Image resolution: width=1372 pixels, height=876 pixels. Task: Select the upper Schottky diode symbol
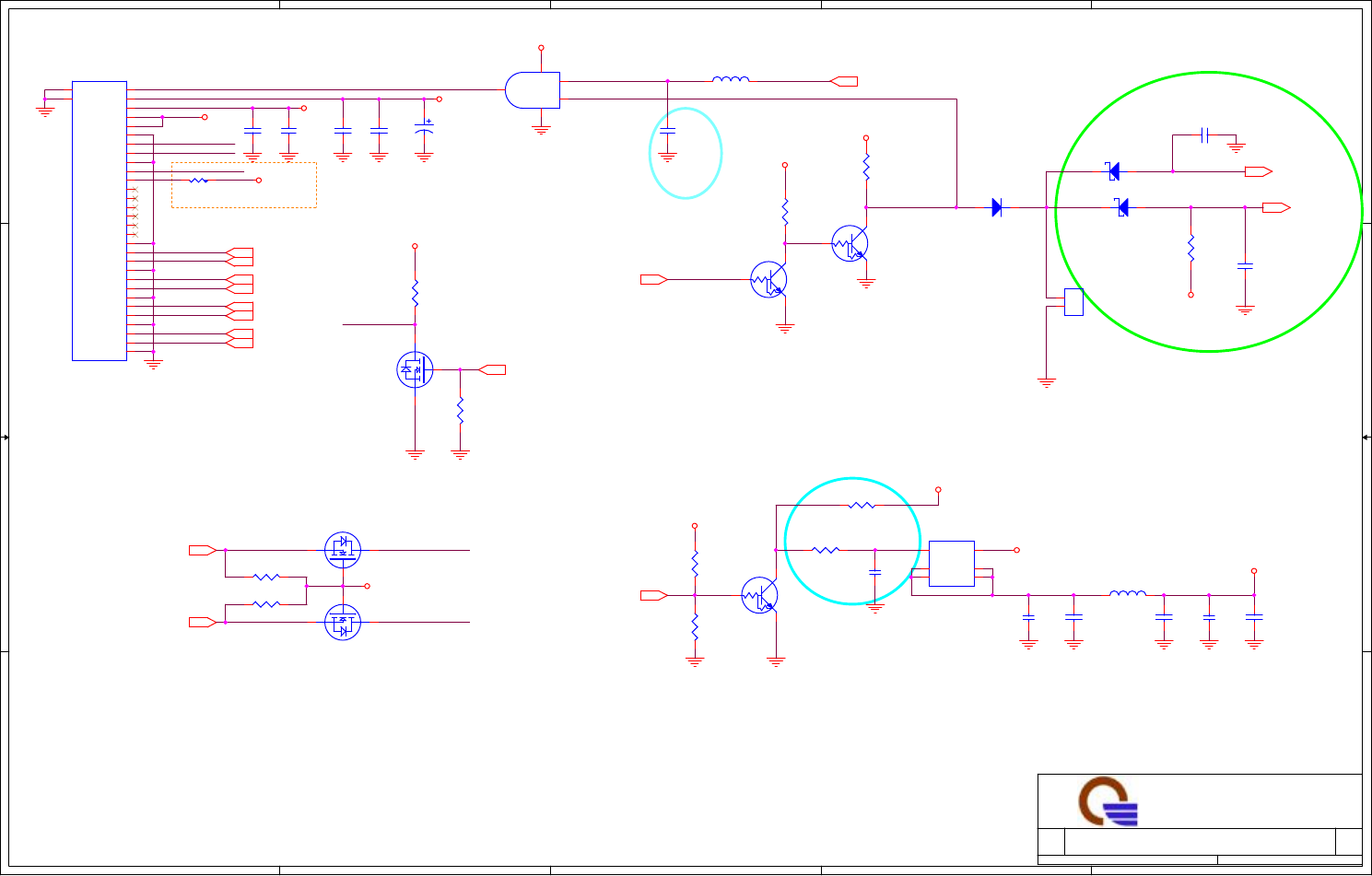click(x=1113, y=171)
